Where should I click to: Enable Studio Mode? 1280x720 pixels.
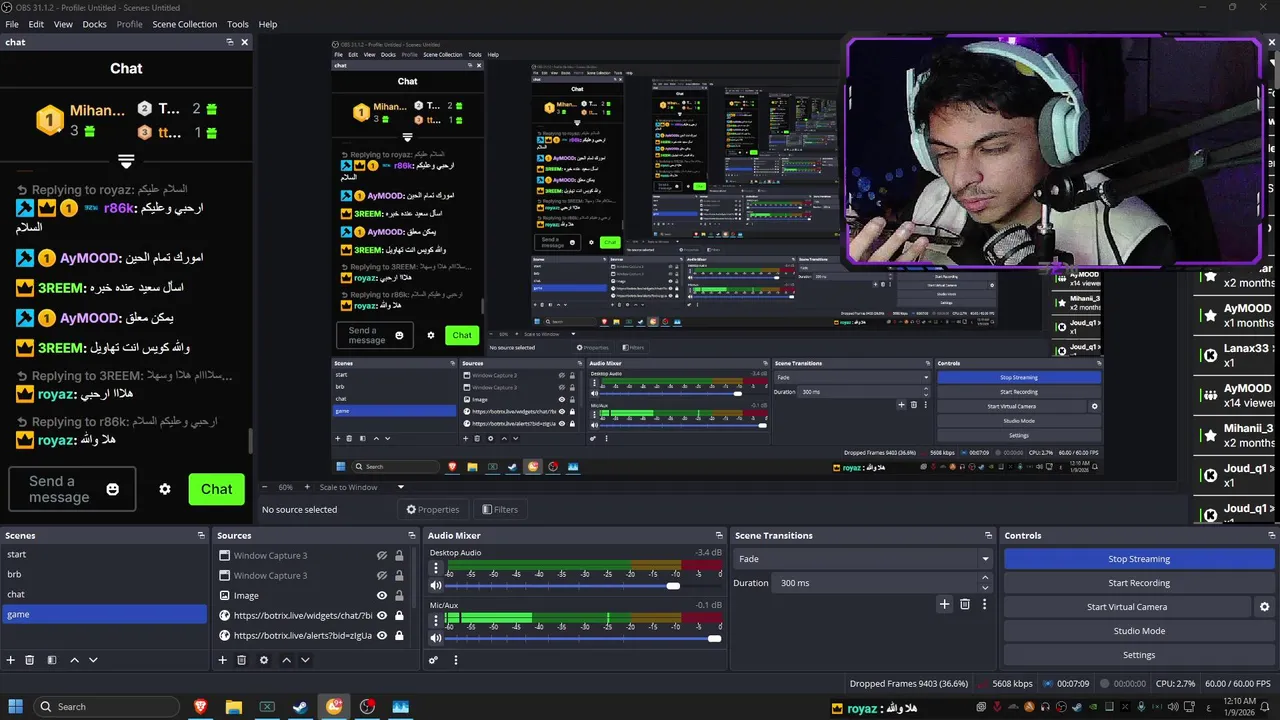click(x=1139, y=631)
